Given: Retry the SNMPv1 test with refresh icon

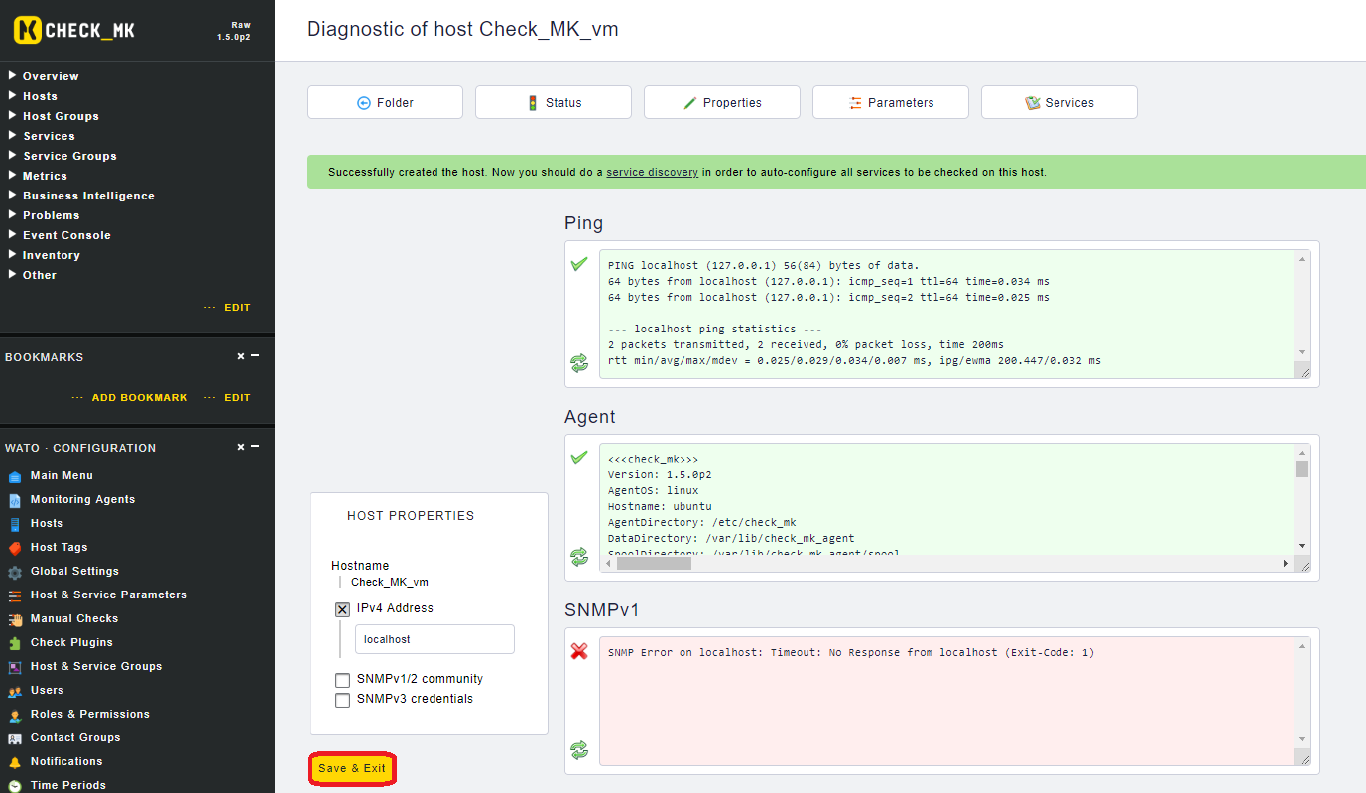Looking at the screenshot, I should tap(579, 749).
